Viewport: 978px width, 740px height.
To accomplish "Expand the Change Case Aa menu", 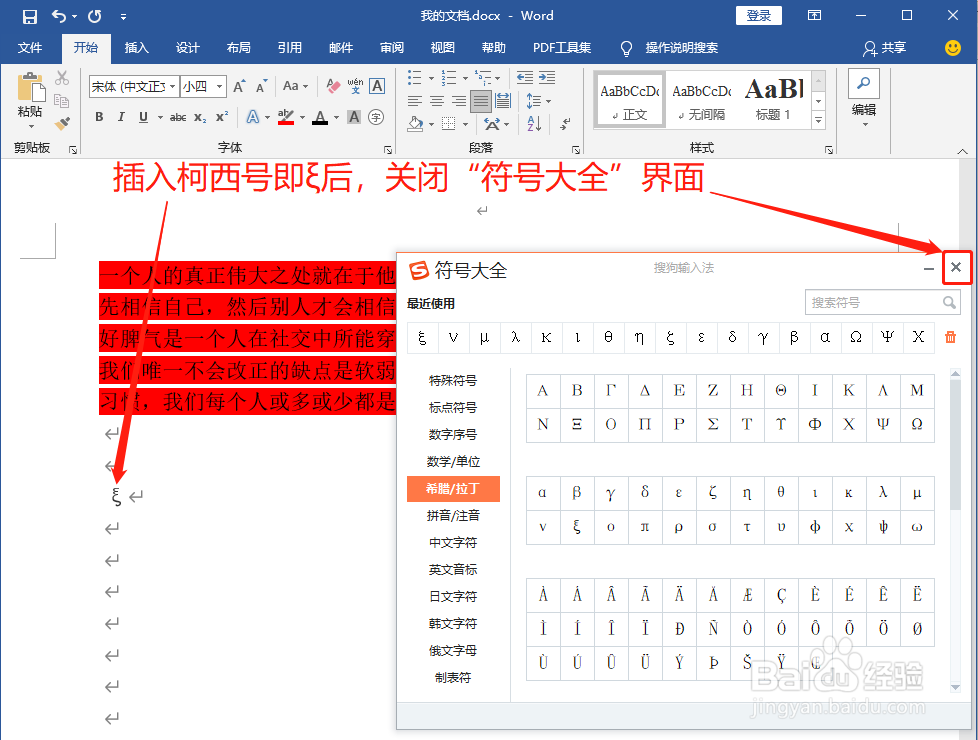I will coord(295,86).
